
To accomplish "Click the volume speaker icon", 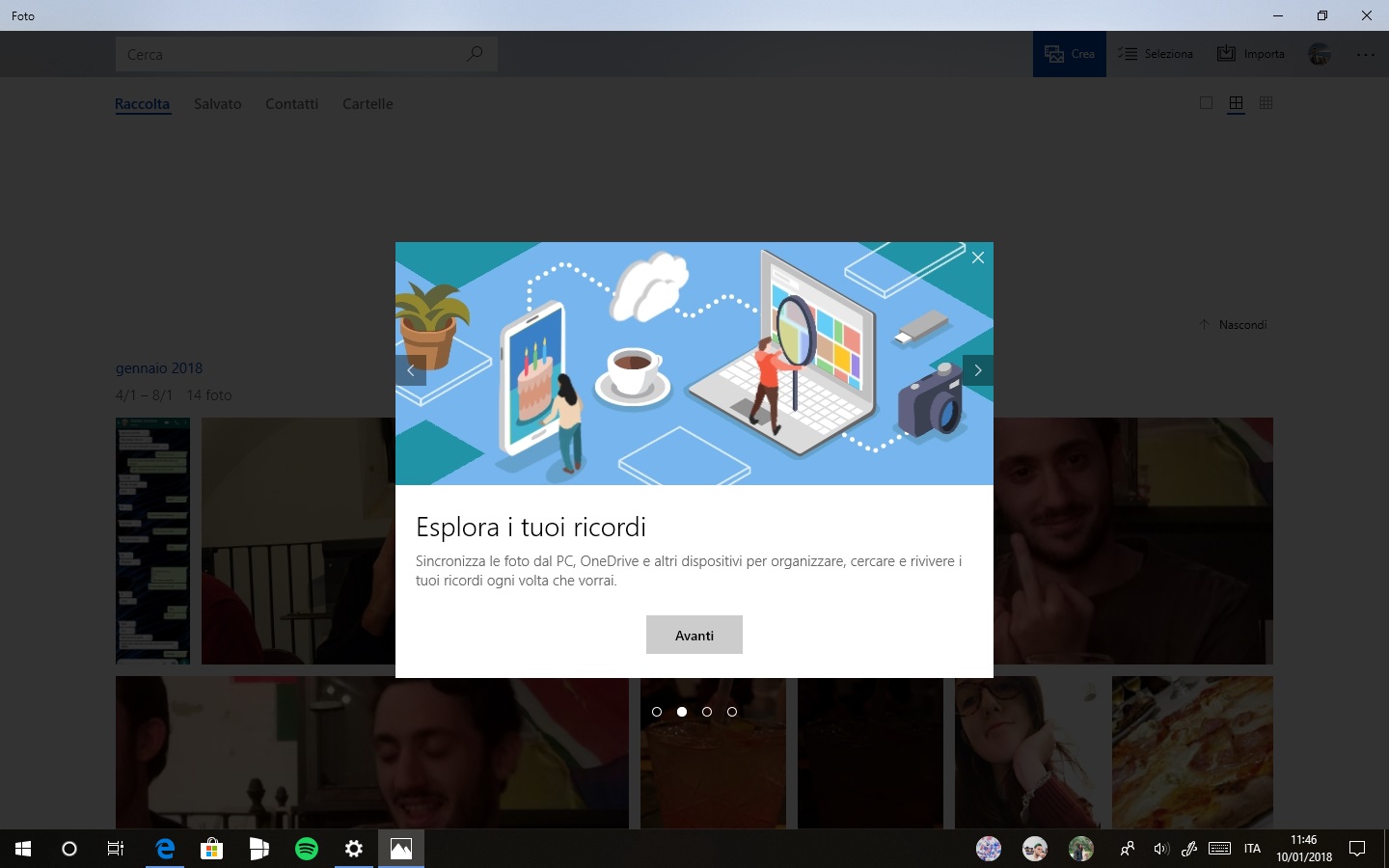I will pyautogui.click(x=1160, y=849).
